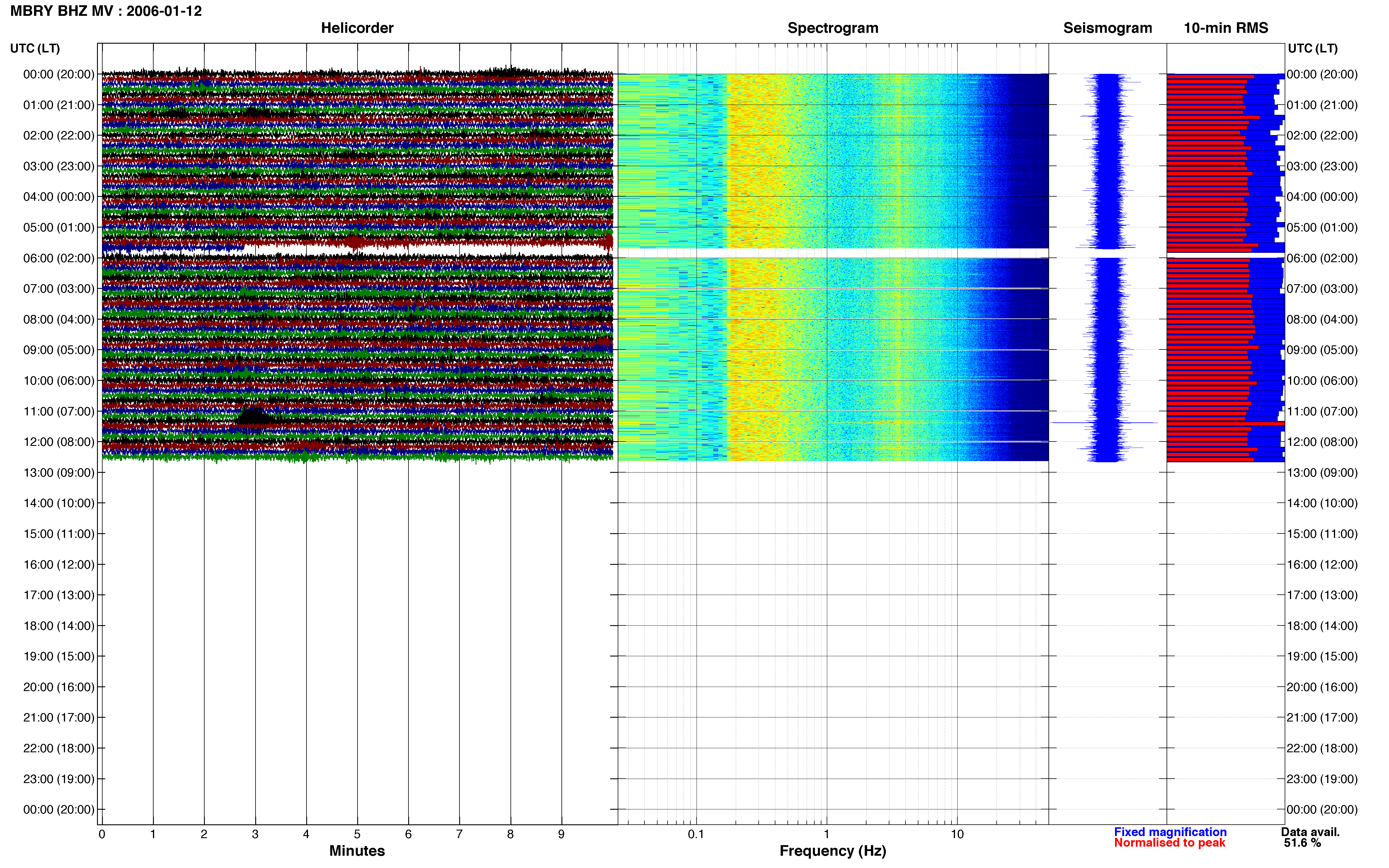1389x868 pixels.
Task: Click the 'Spectrogram' panel heading
Action: pyautogui.click(x=833, y=28)
